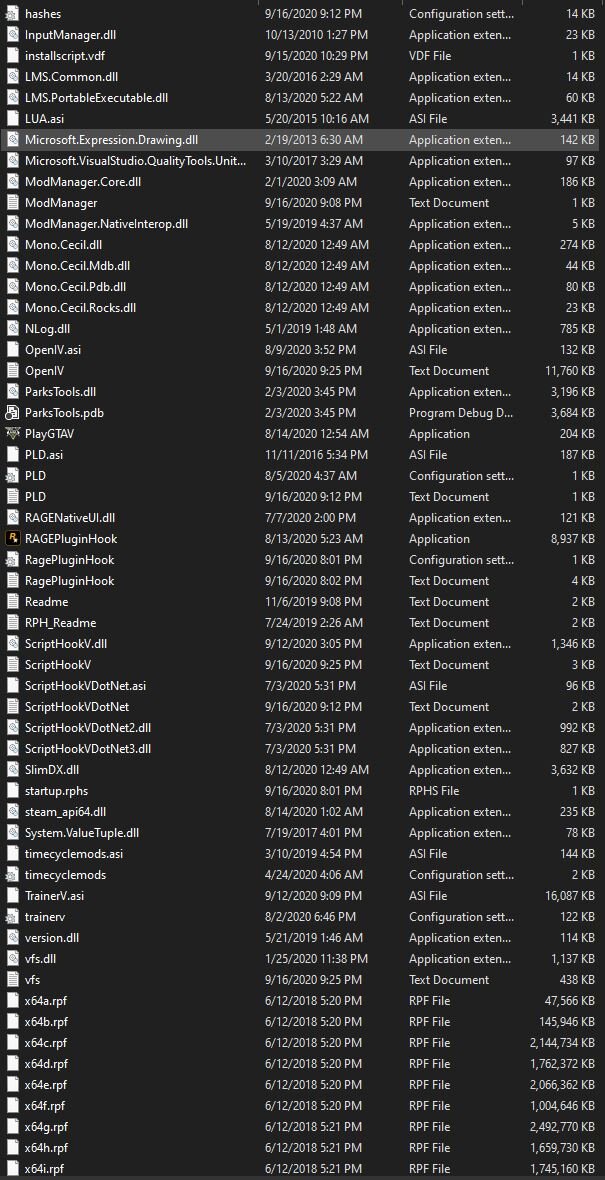Click the startup.rphs file icon
This screenshot has width=605, height=1180.
point(12,791)
